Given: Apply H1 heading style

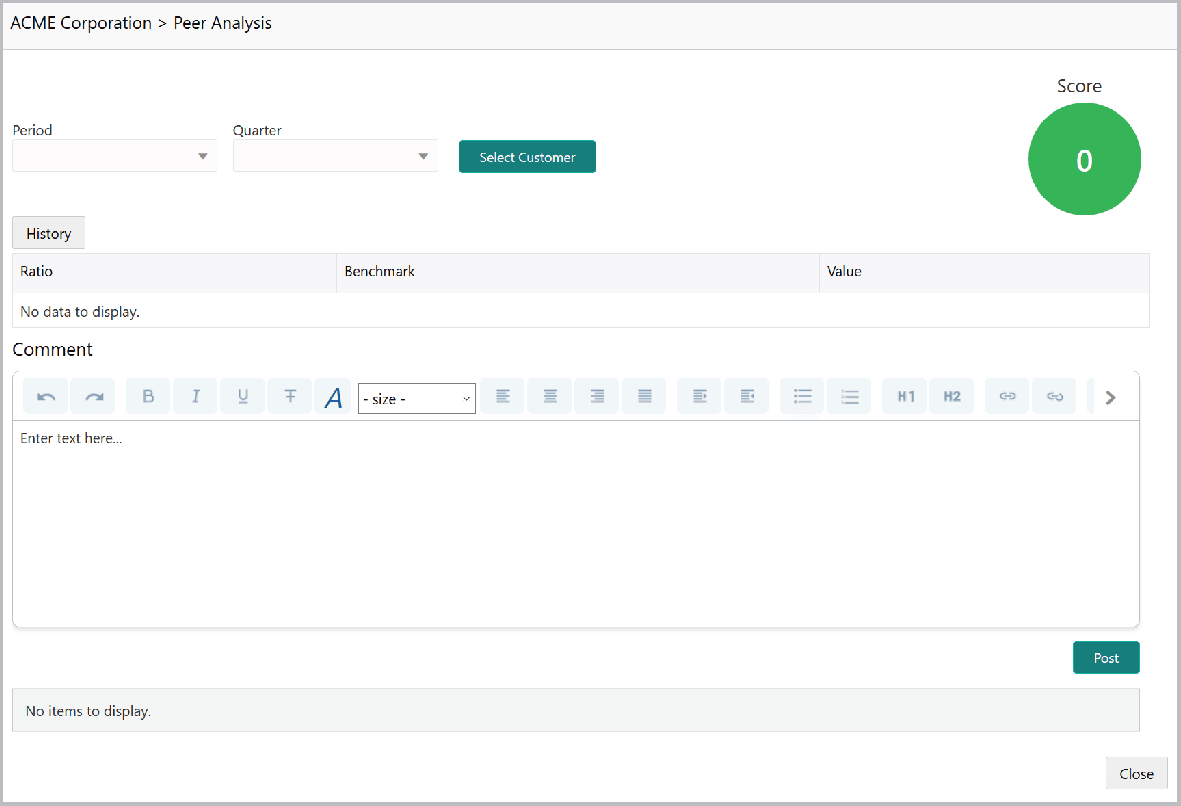Looking at the screenshot, I should [x=905, y=396].
